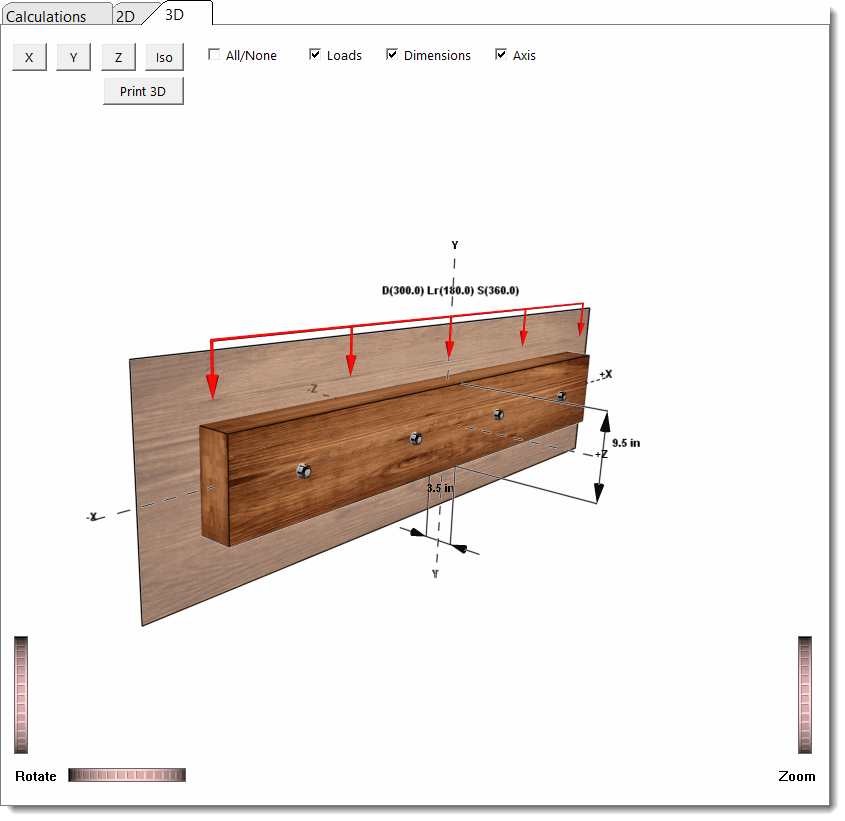Uncheck the Dimensions option
This screenshot has width=845, height=821.
click(392, 55)
